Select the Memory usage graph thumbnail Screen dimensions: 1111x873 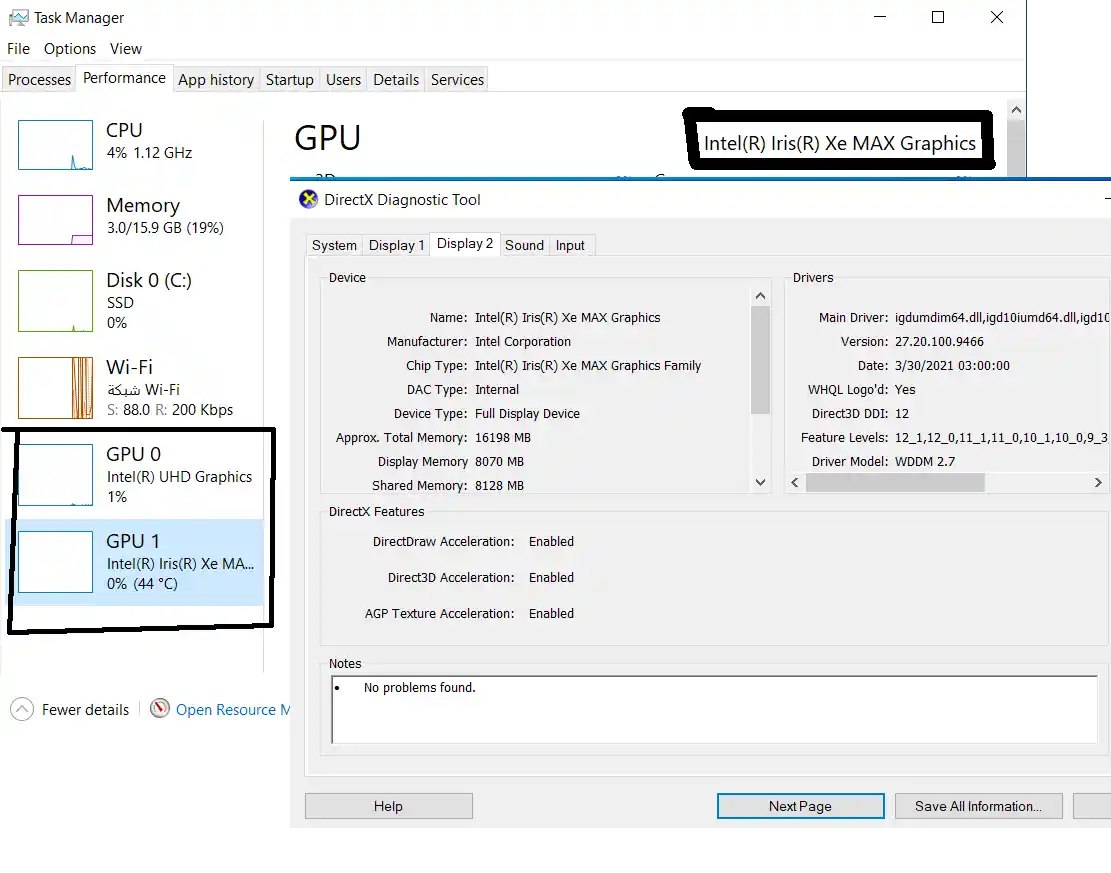pyautogui.click(x=55, y=220)
